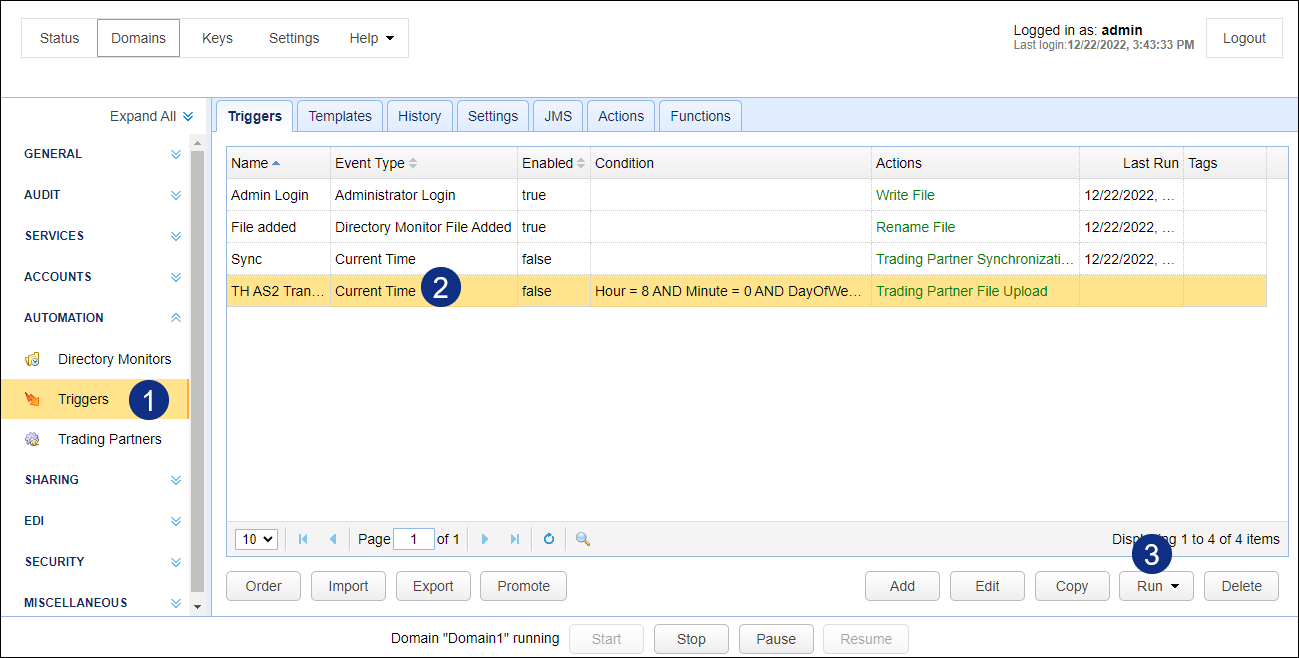Open the page size dropdown showing 10

click(x=257, y=539)
